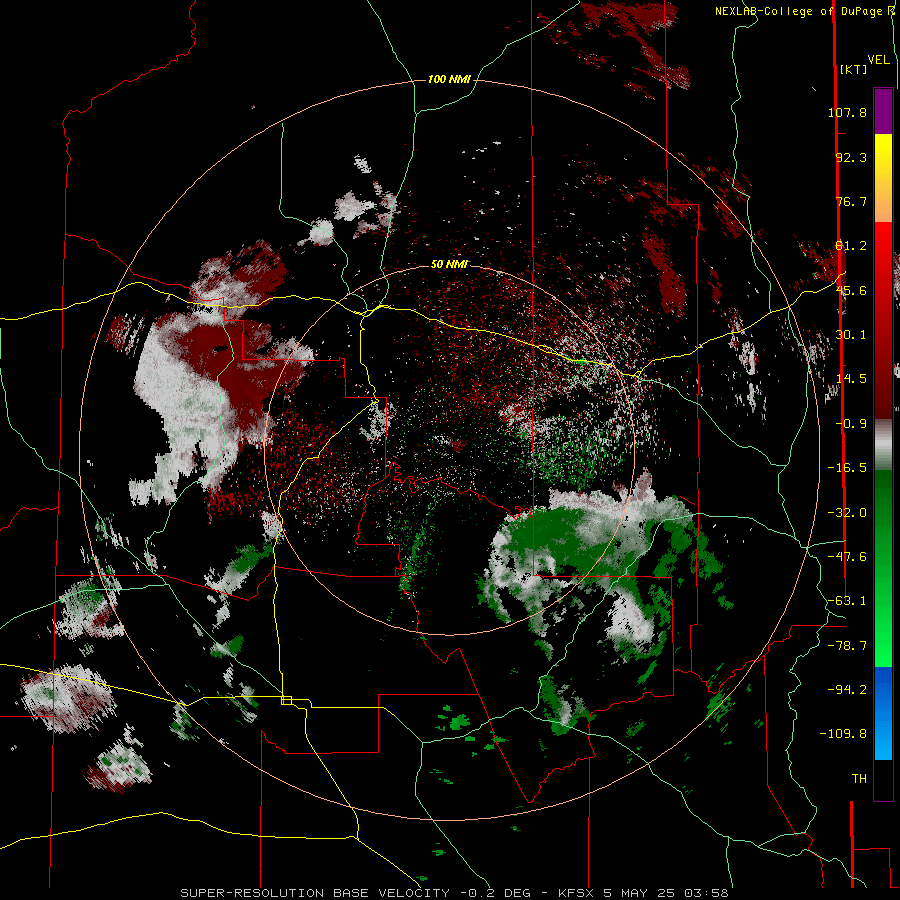900x900 pixels.
Task: Click the -16.5 legend value
Action: (x=847, y=468)
